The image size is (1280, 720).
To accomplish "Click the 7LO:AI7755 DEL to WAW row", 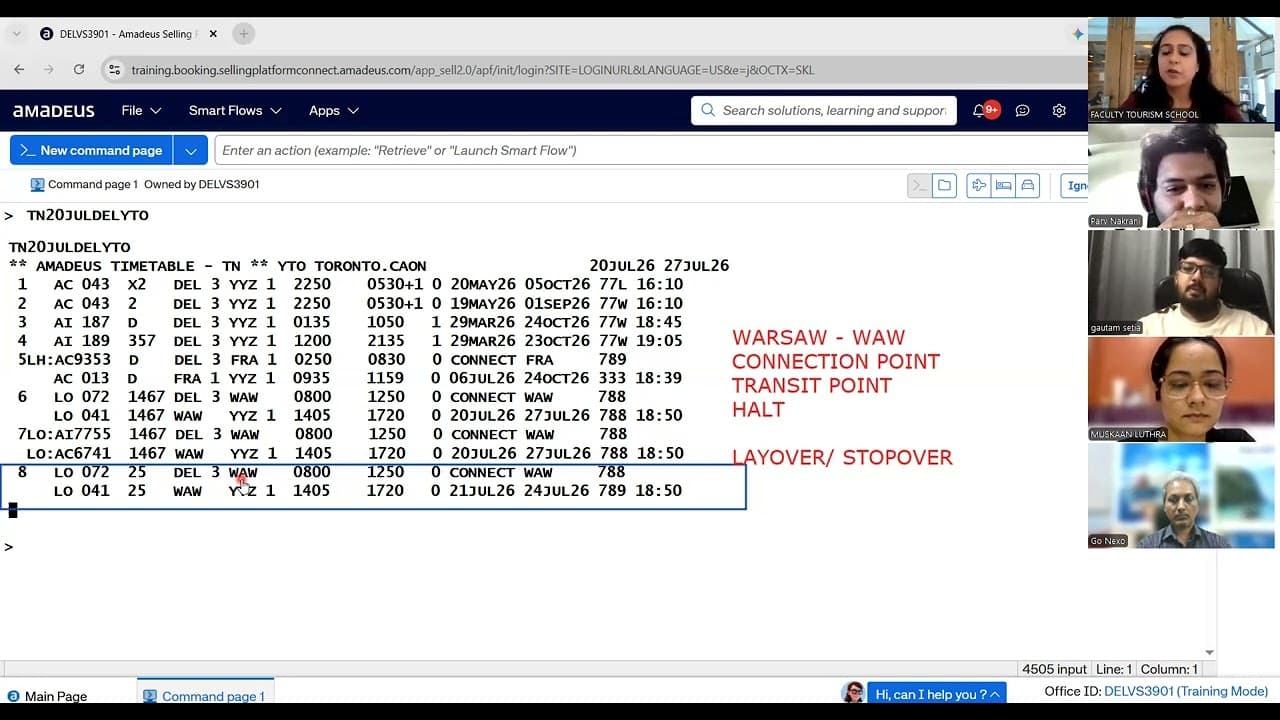I will click(x=322, y=435).
